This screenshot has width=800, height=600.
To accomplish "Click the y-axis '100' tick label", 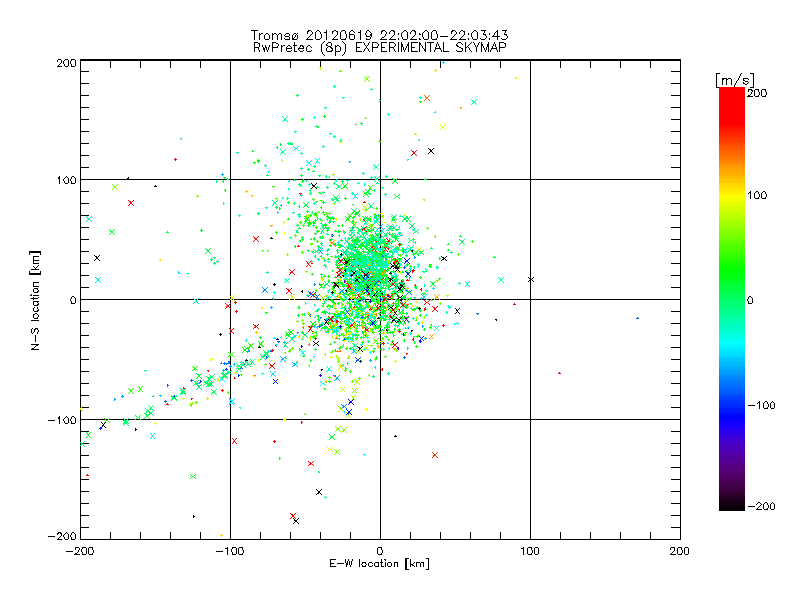I will click(66, 180).
